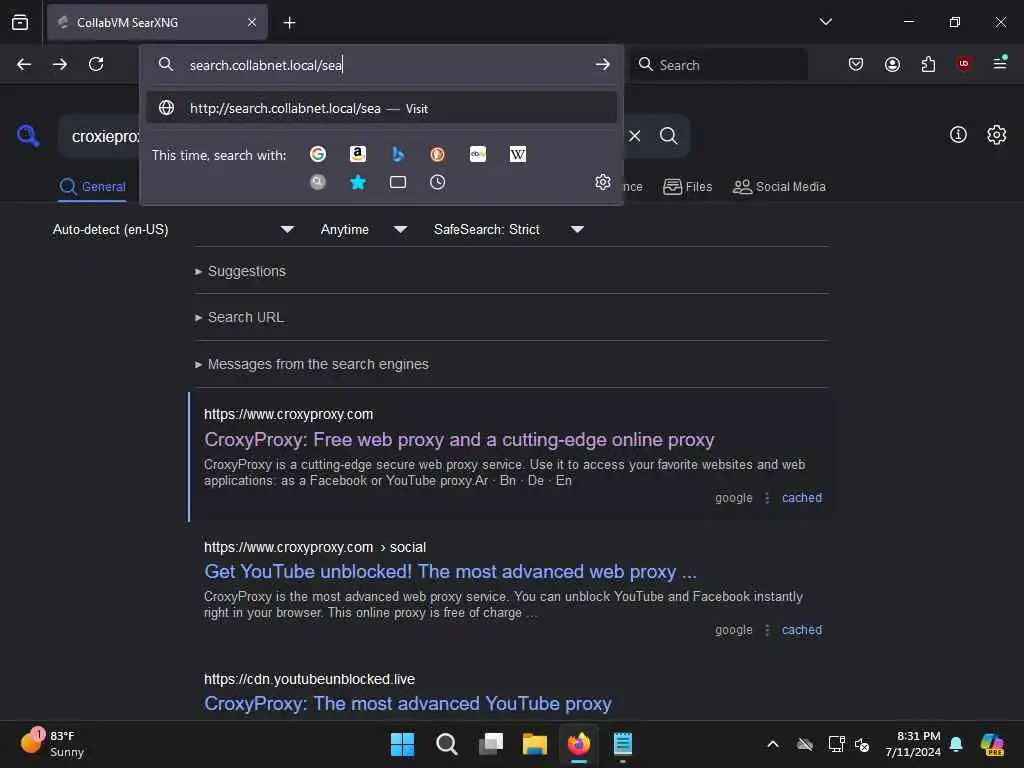Open Firefox recent tabs view icon

(x=20, y=22)
